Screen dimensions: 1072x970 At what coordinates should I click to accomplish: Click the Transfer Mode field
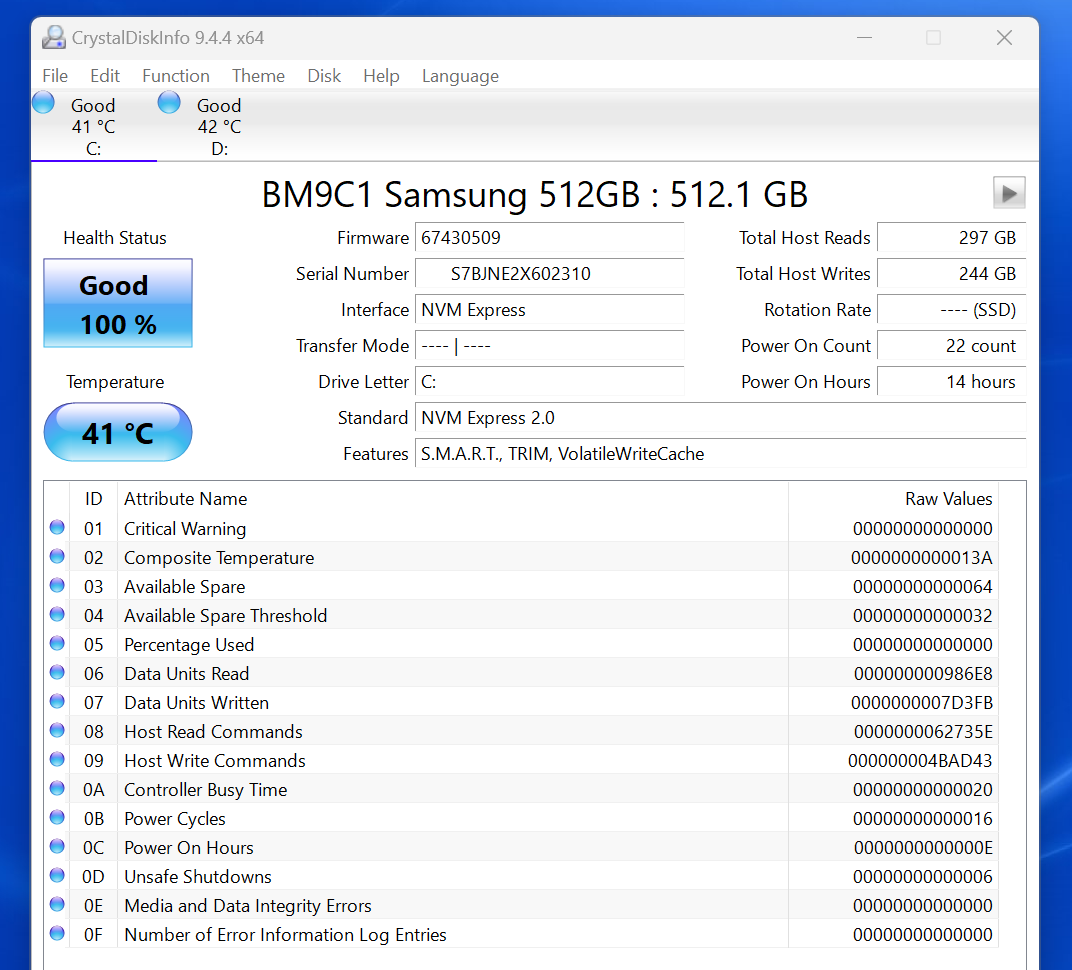click(549, 346)
